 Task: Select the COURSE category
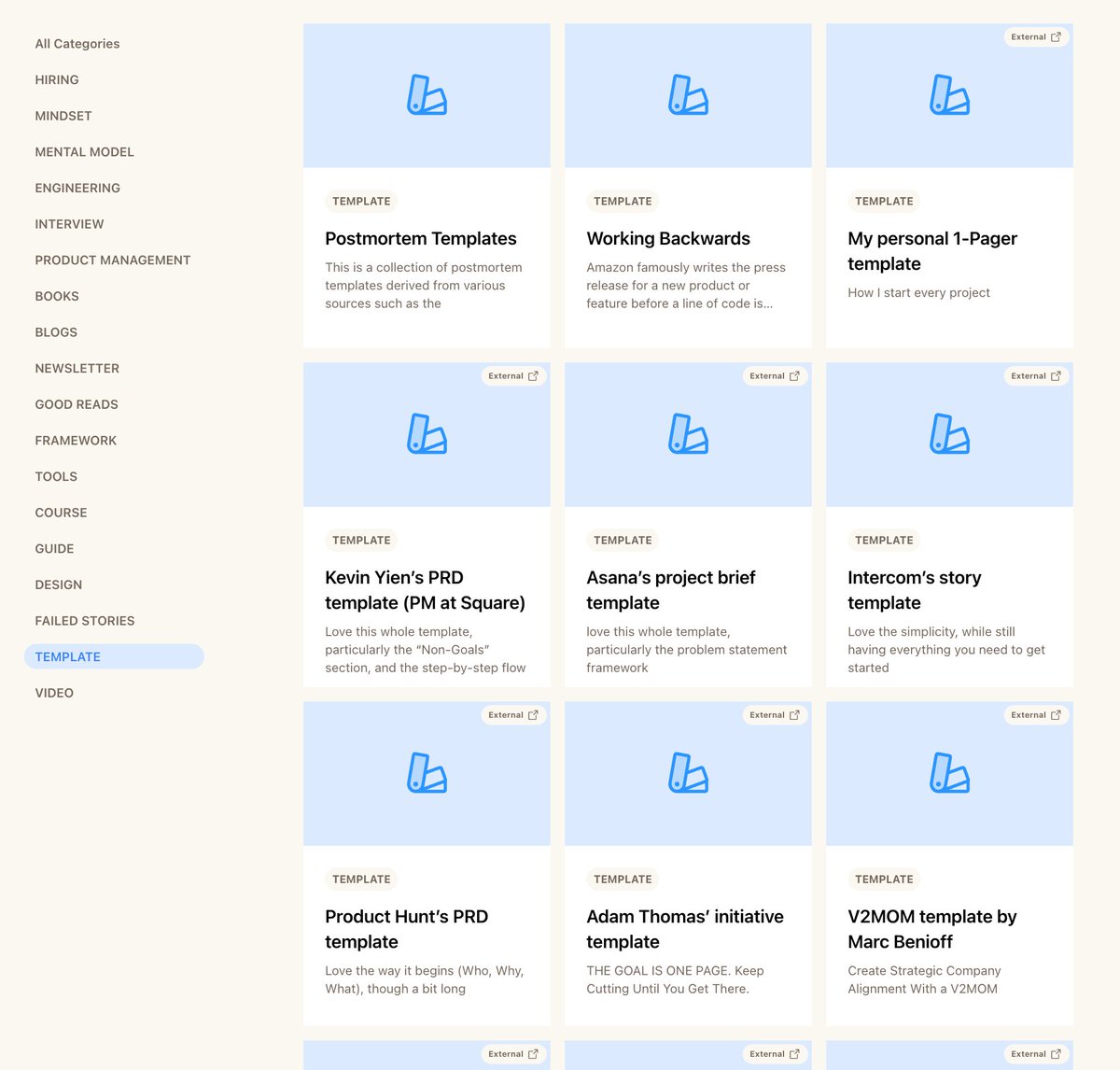coord(61,513)
